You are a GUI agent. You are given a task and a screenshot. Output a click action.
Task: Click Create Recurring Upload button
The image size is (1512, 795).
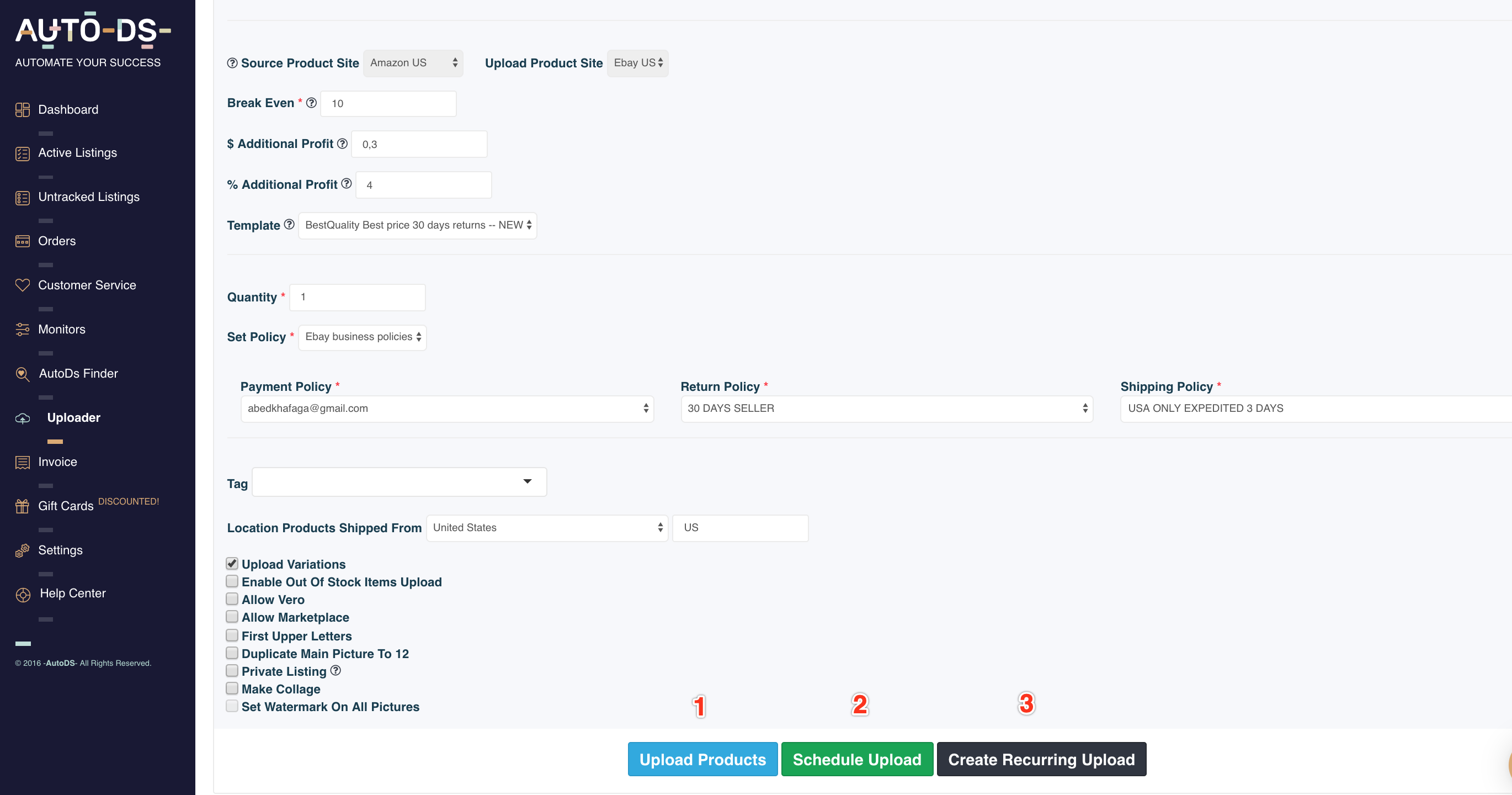1041,759
